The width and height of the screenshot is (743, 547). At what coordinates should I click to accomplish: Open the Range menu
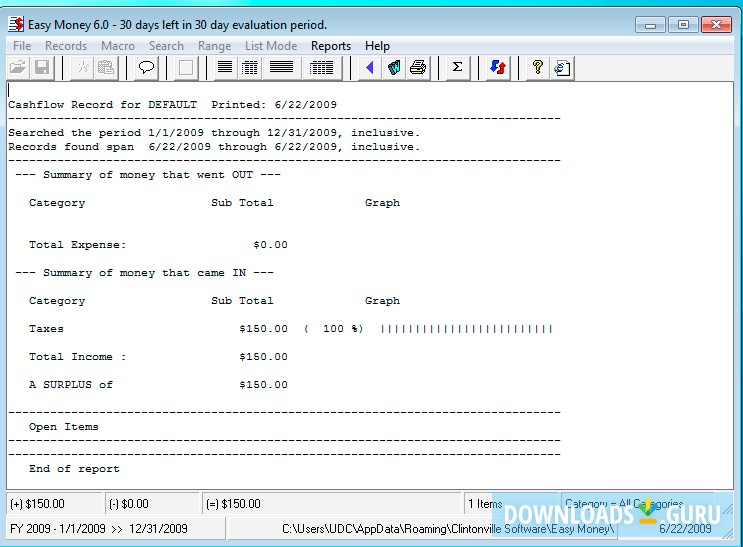click(214, 46)
